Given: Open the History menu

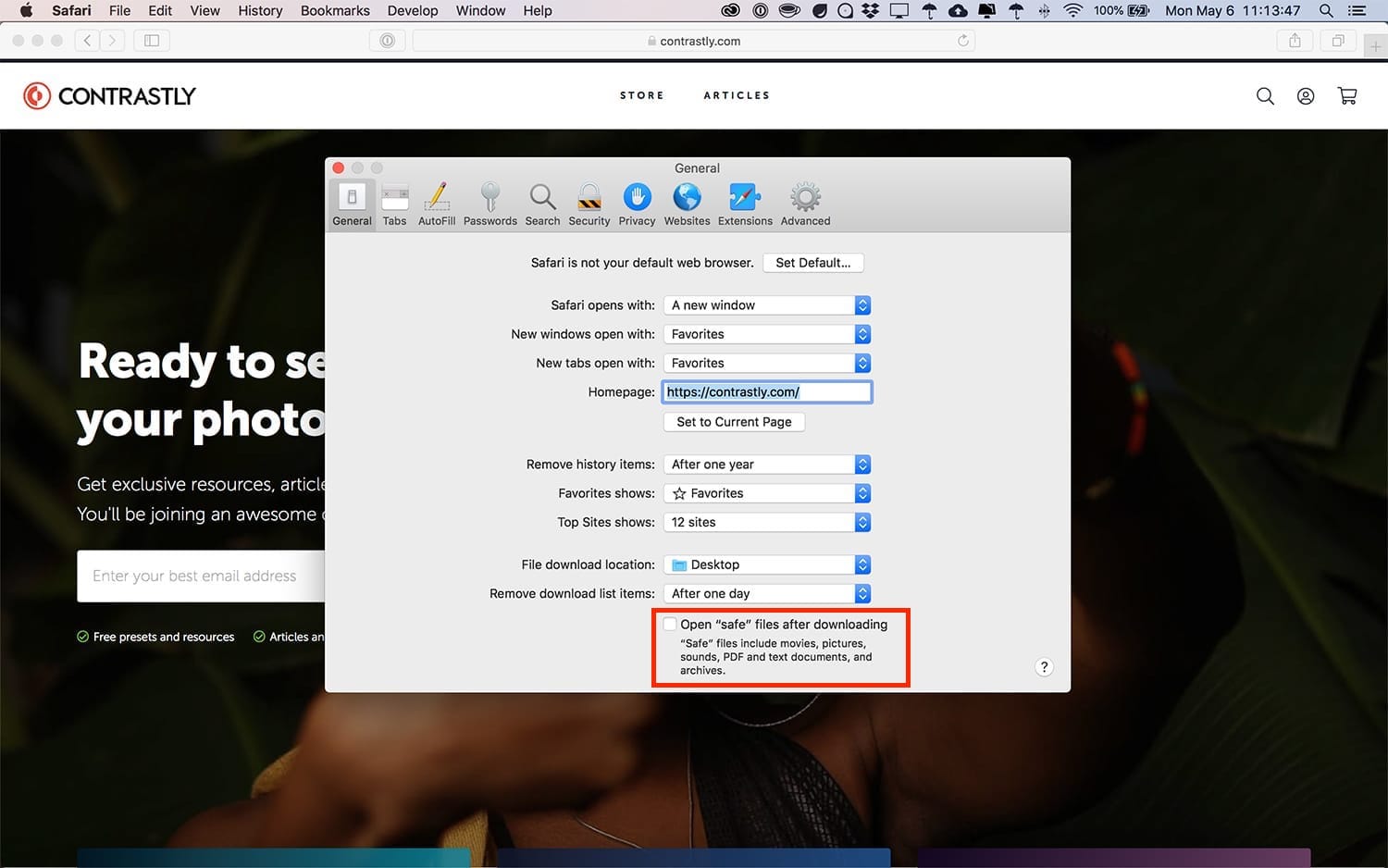Looking at the screenshot, I should [260, 10].
